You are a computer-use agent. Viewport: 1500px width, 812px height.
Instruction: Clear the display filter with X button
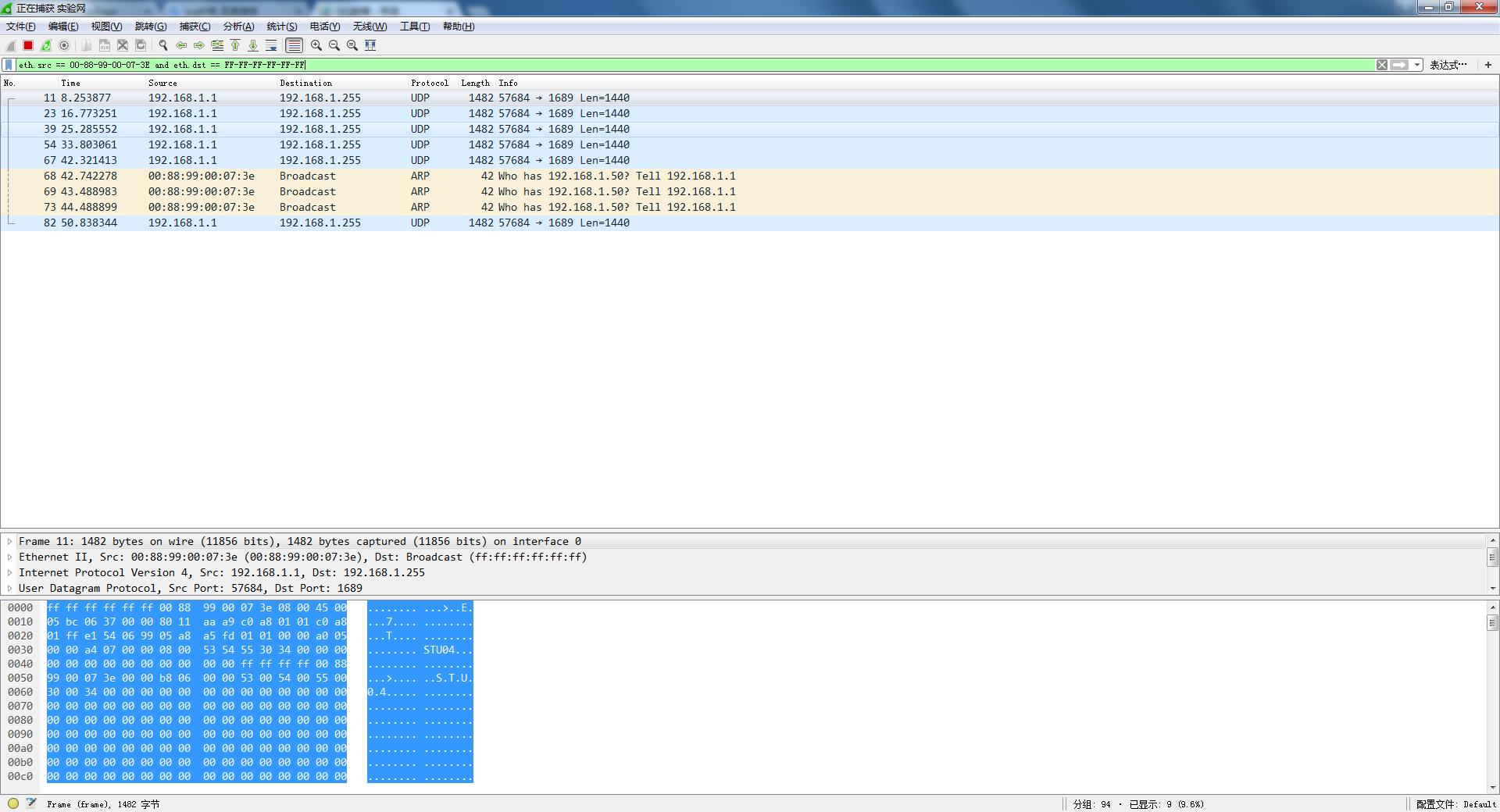tap(1382, 65)
